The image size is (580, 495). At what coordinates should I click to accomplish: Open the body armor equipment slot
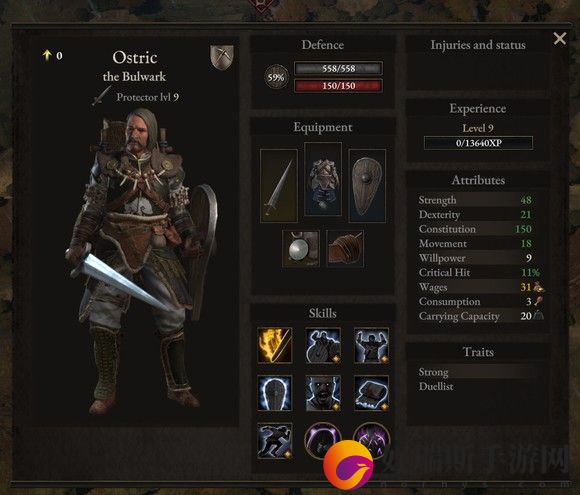point(323,179)
